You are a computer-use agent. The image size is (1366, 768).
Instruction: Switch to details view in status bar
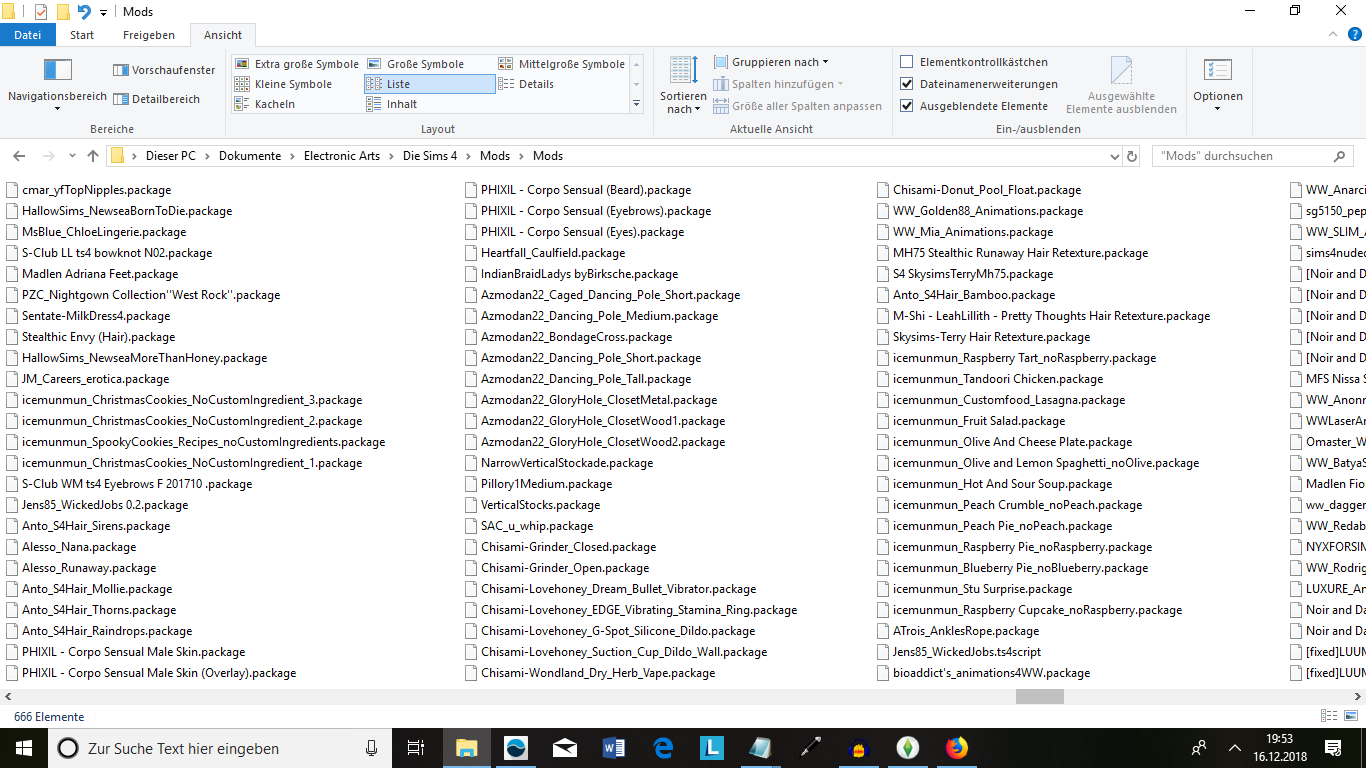1329,716
